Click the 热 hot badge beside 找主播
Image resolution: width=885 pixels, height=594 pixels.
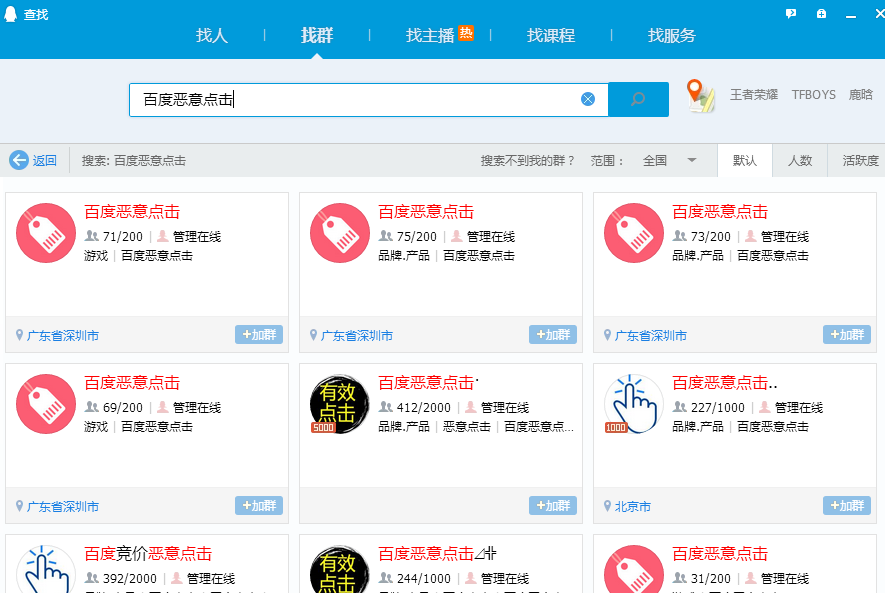pyautogui.click(x=466, y=33)
